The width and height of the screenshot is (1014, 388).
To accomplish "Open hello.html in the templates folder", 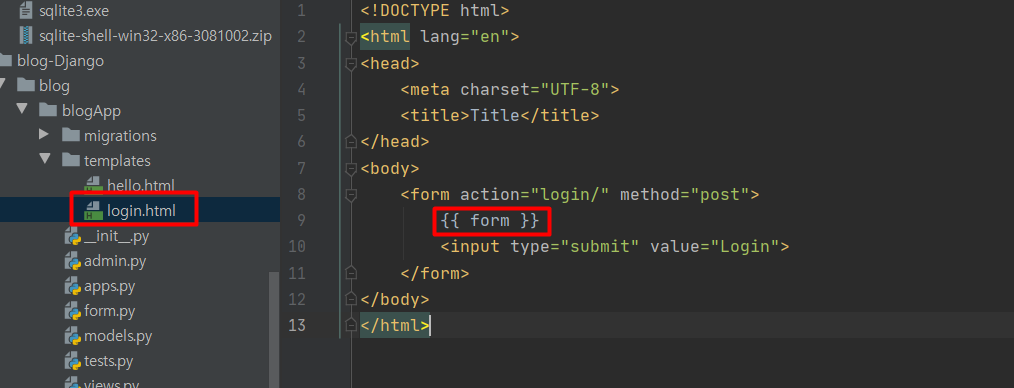I will 140,186.
